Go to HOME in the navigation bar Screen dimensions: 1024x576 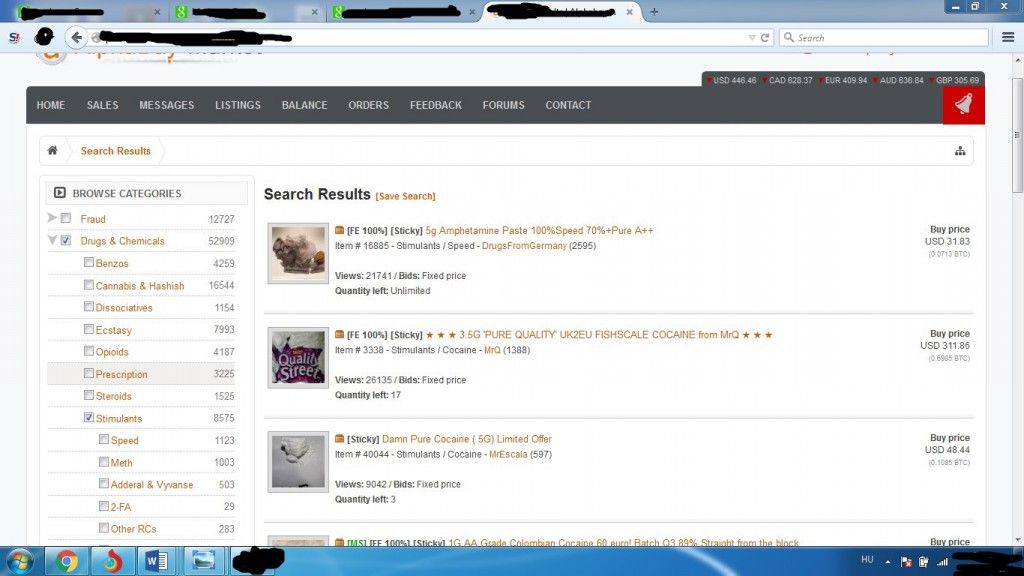tap(51, 105)
